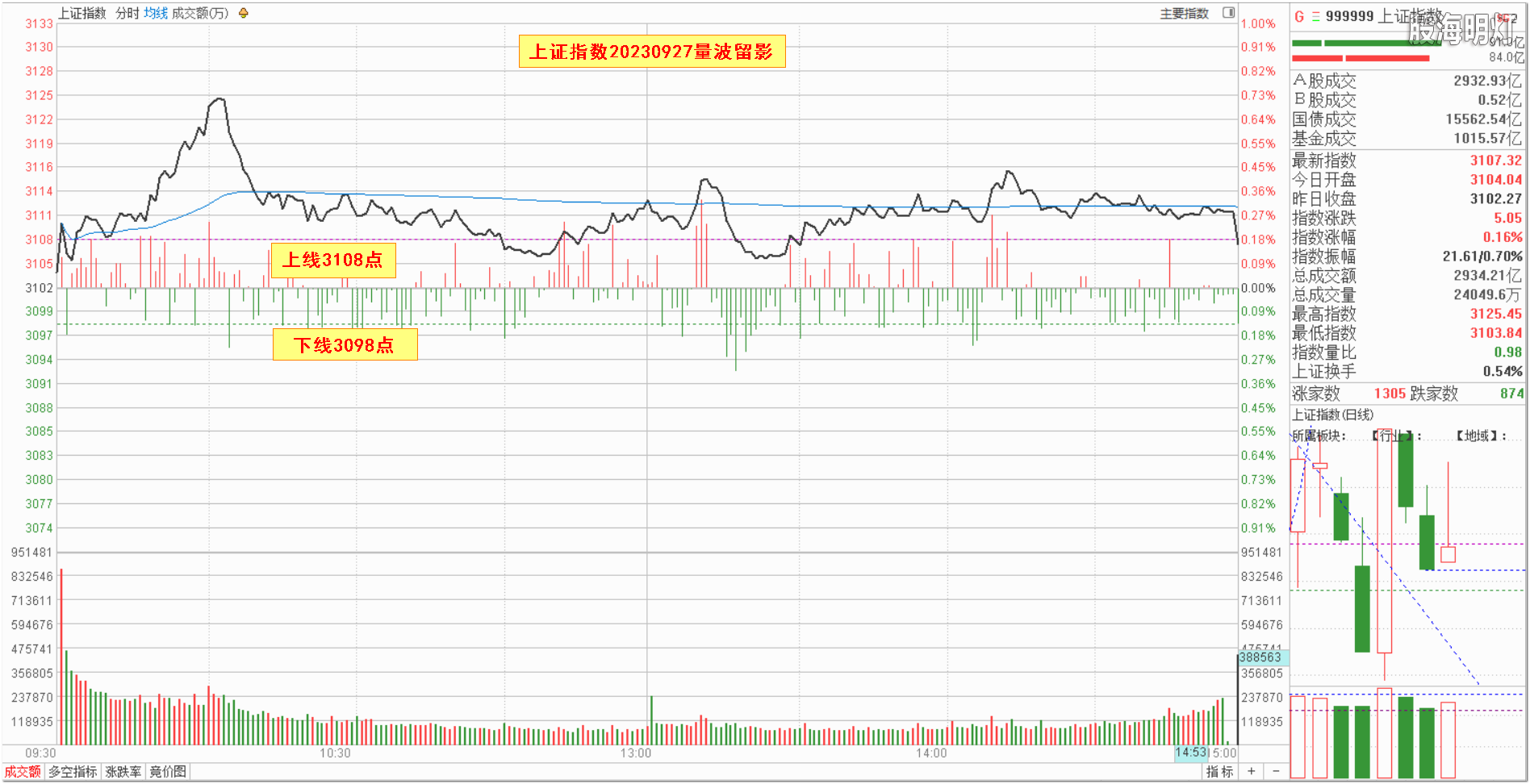
Task: Click the minus zoom-out button at chart bottom
Action: click(x=1276, y=771)
